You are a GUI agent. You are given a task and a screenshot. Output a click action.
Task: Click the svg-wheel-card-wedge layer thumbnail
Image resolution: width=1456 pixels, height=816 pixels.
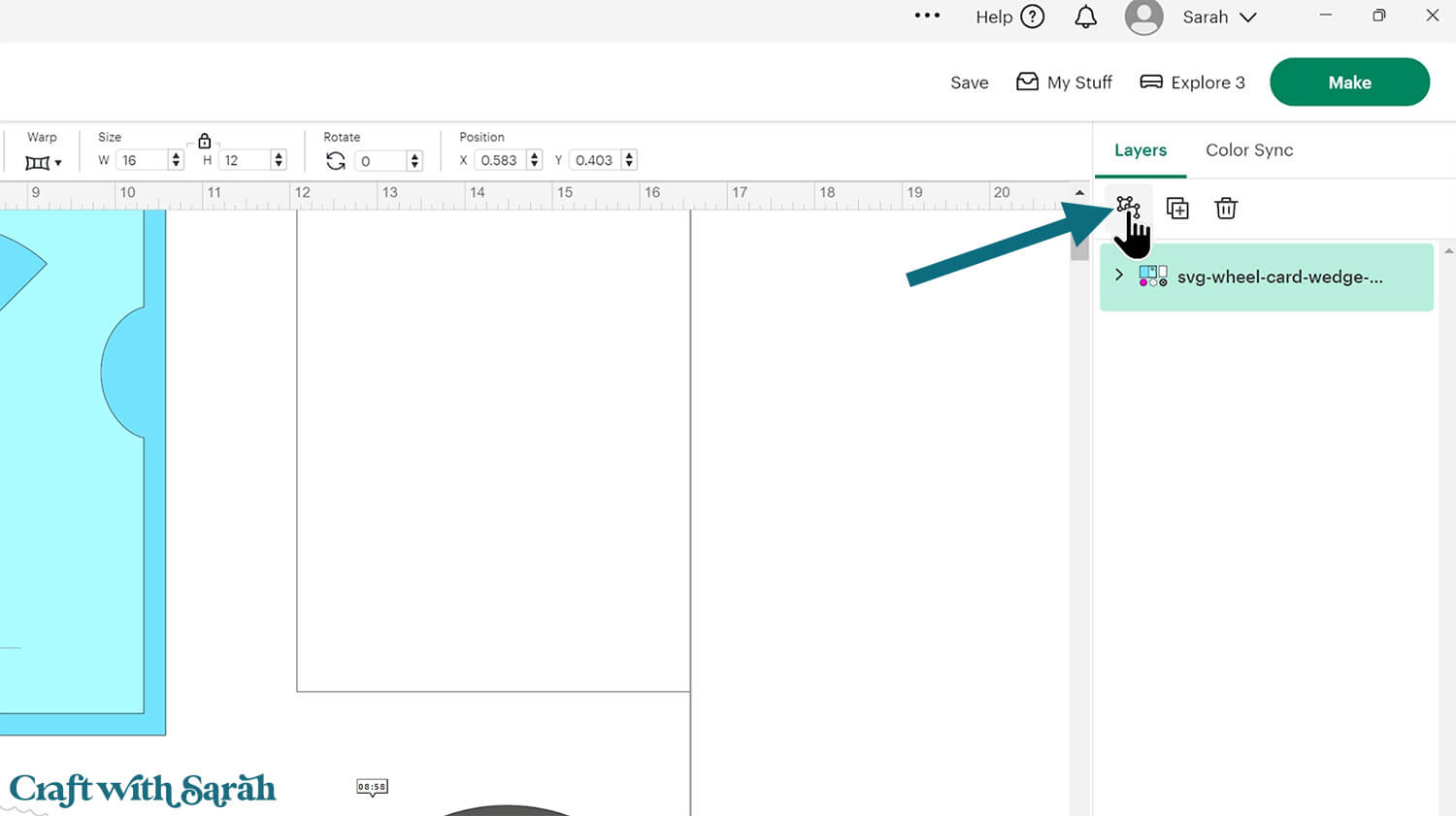[x=1153, y=277]
